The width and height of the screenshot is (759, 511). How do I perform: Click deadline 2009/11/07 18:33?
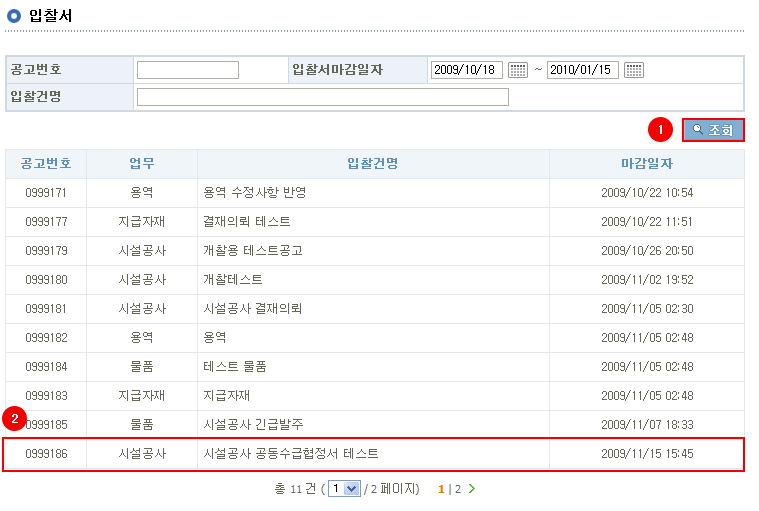click(647, 425)
